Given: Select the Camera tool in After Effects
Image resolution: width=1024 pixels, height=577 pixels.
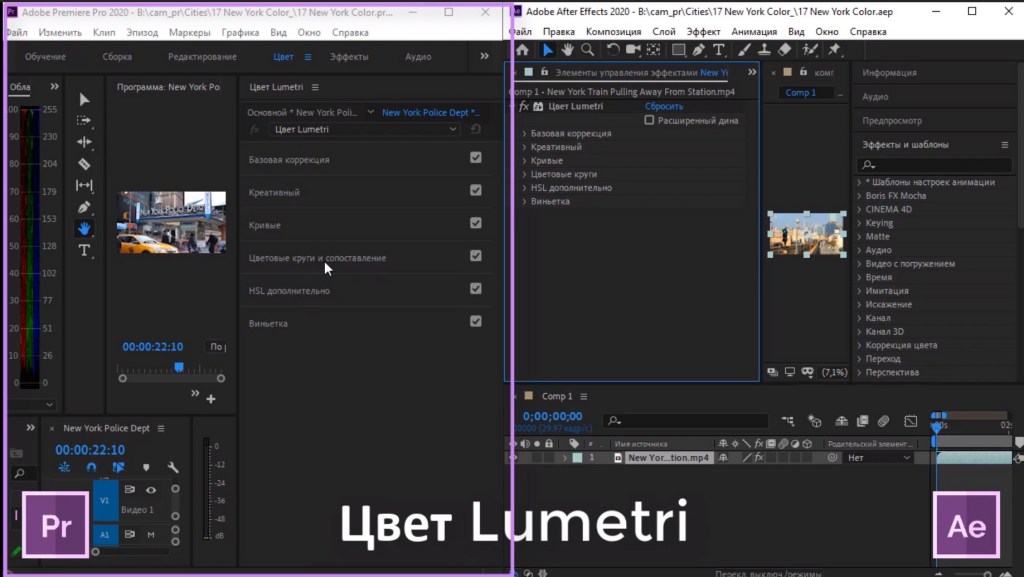Looking at the screenshot, I should coord(633,50).
